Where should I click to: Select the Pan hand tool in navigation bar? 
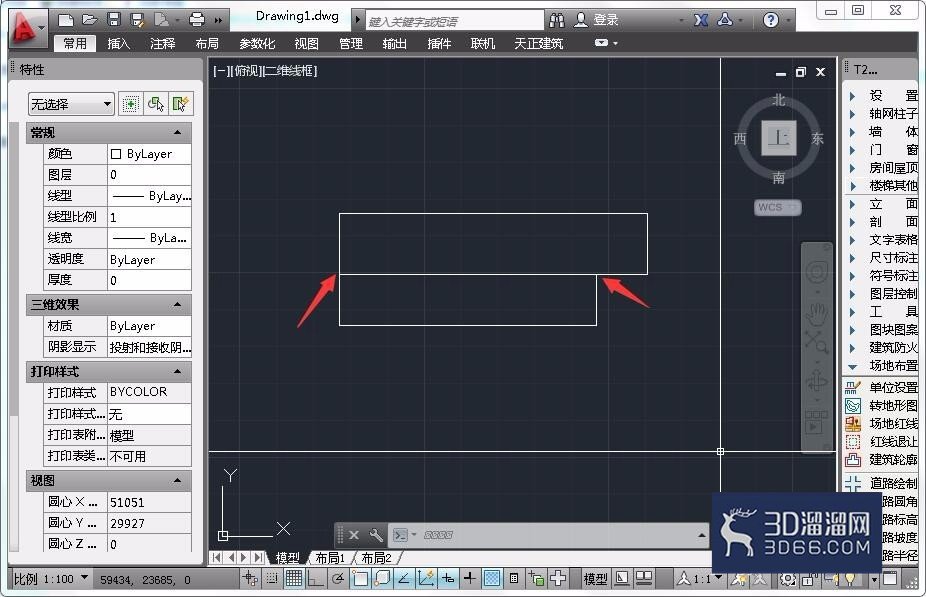coord(817,314)
